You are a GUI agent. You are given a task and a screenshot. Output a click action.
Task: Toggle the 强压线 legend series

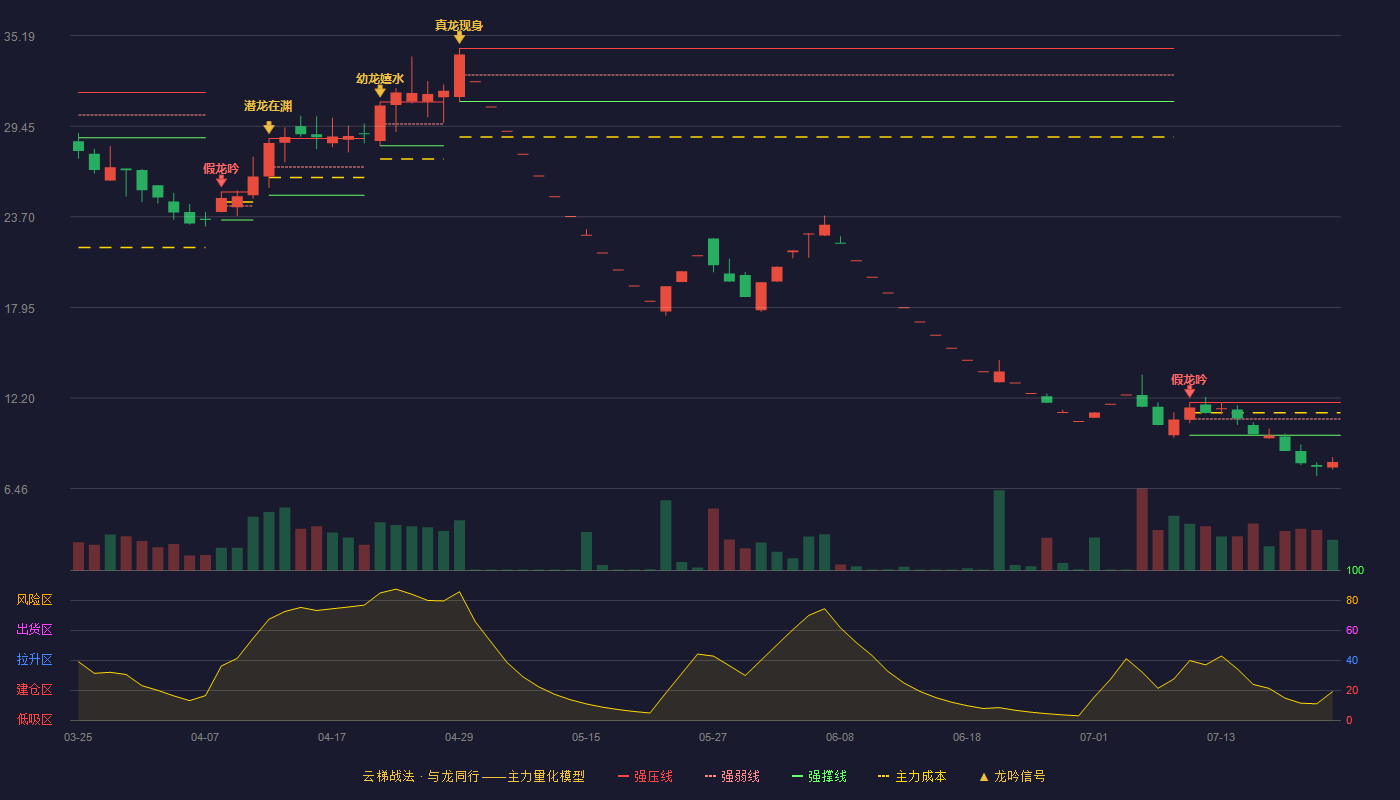pos(645,776)
